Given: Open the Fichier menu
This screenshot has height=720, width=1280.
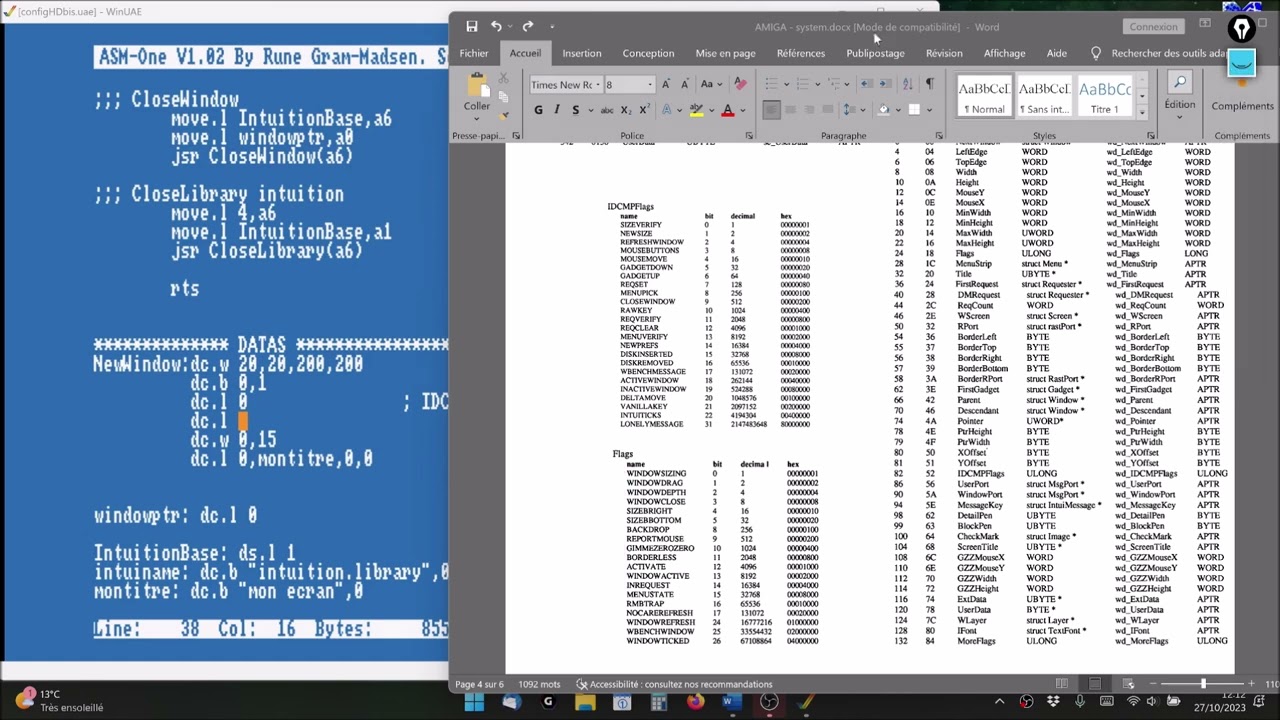Looking at the screenshot, I should pyautogui.click(x=474, y=53).
